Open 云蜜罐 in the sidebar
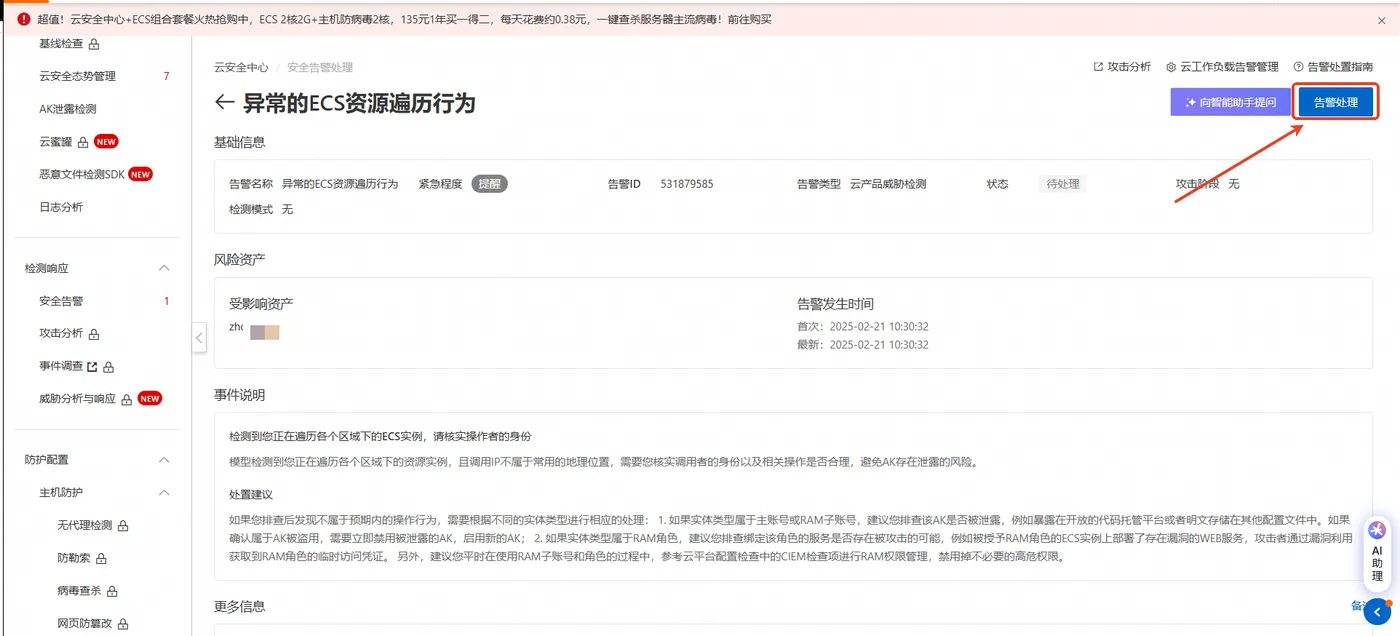Viewport: 1400px width, 636px height. click(56, 142)
